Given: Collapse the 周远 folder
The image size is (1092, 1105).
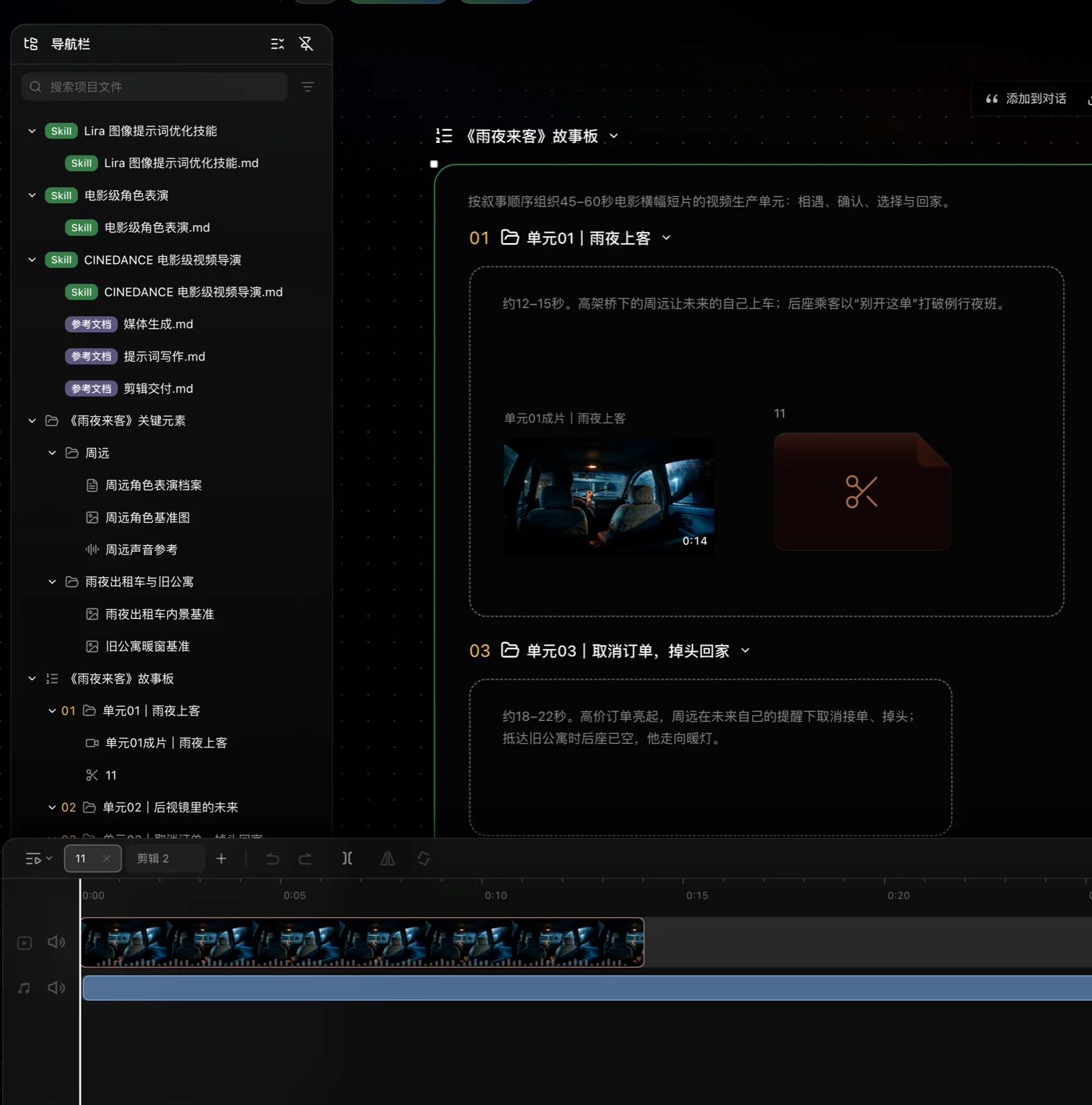Looking at the screenshot, I should click(x=52, y=453).
